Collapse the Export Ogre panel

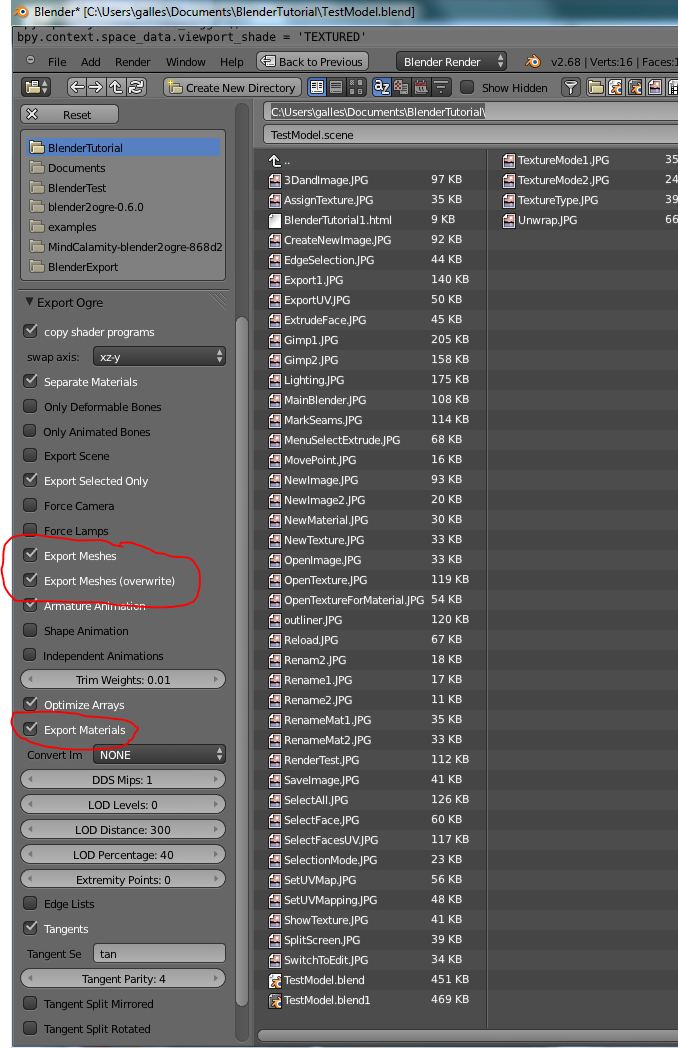click(x=29, y=302)
